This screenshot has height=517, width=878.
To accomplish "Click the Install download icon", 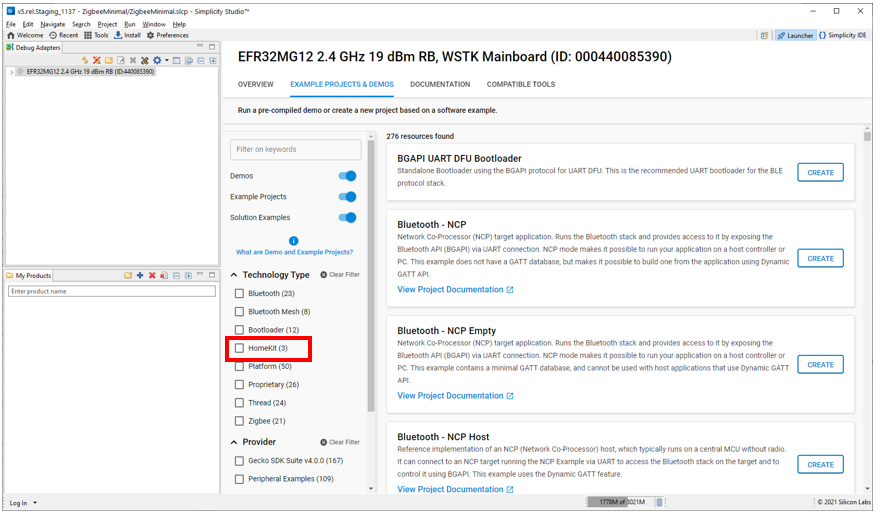I will (118, 35).
